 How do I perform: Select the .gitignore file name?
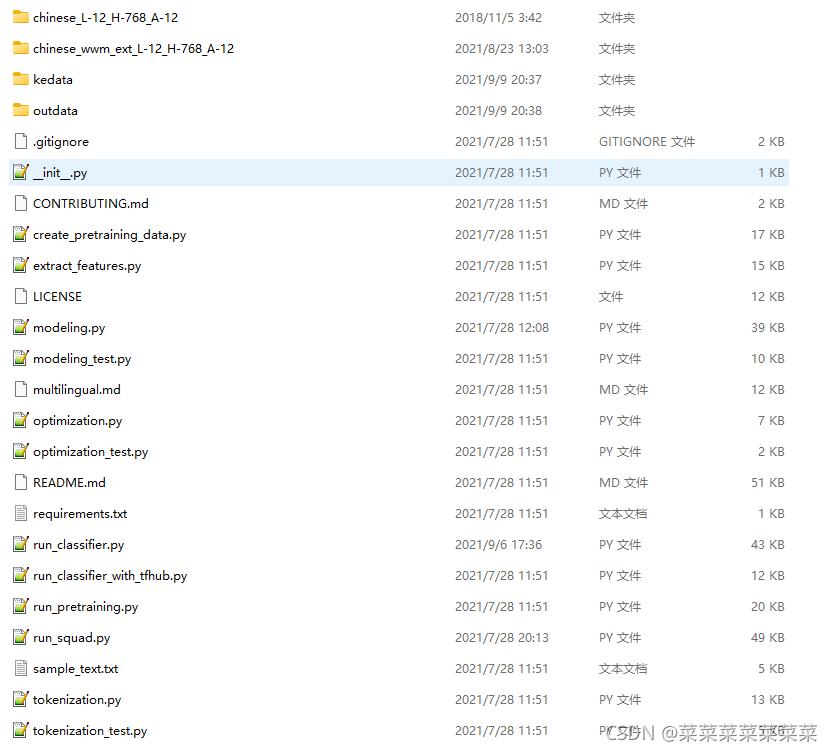pyautogui.click(x=60, y=142)
